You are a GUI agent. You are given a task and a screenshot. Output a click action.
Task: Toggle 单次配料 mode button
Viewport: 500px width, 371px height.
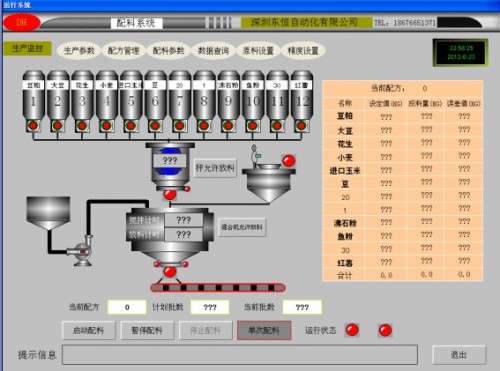point(264,330)
